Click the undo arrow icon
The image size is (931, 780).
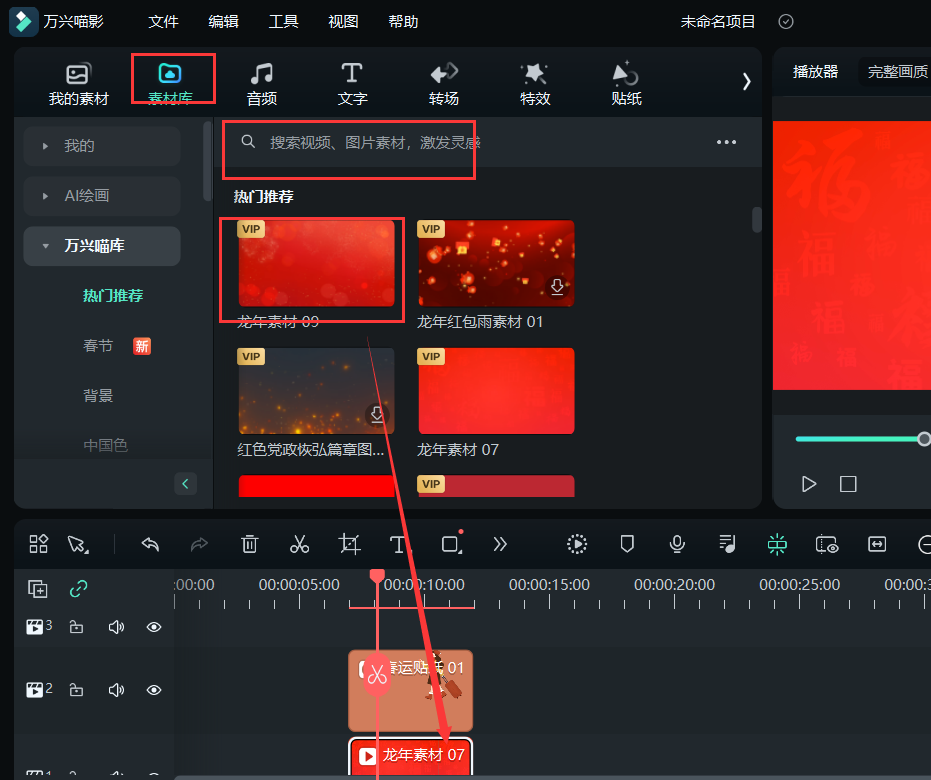coord(151,544)
